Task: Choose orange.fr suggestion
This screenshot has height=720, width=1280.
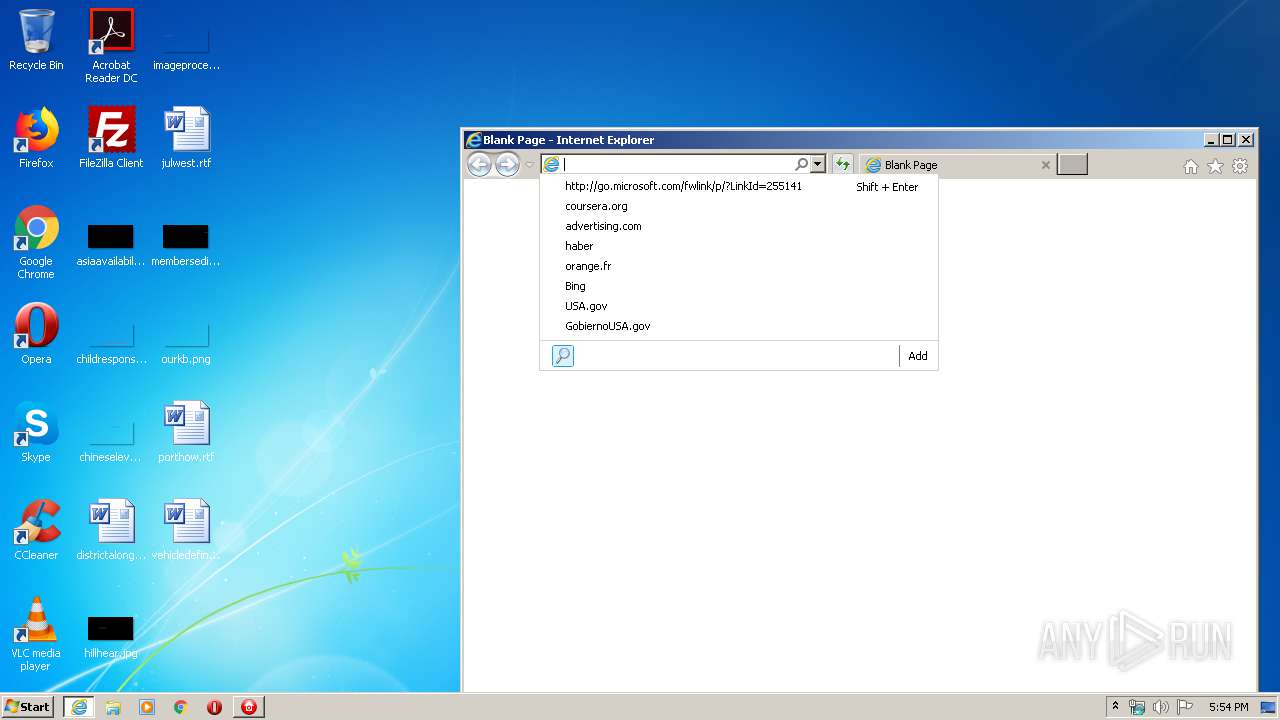Action: pyautogui.click(x=739, y=266)
